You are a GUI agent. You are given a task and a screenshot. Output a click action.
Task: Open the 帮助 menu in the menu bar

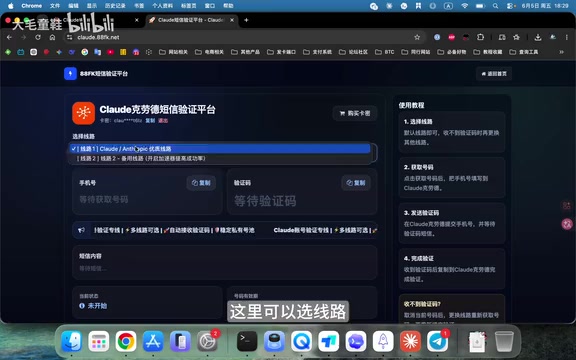(228, 6)
